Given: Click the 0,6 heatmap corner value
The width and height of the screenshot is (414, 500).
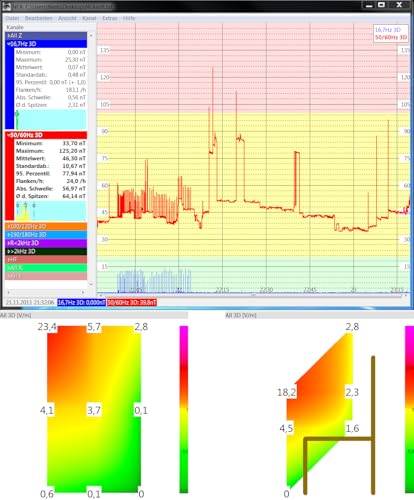Looking at the screenshot, I should 47,494.
